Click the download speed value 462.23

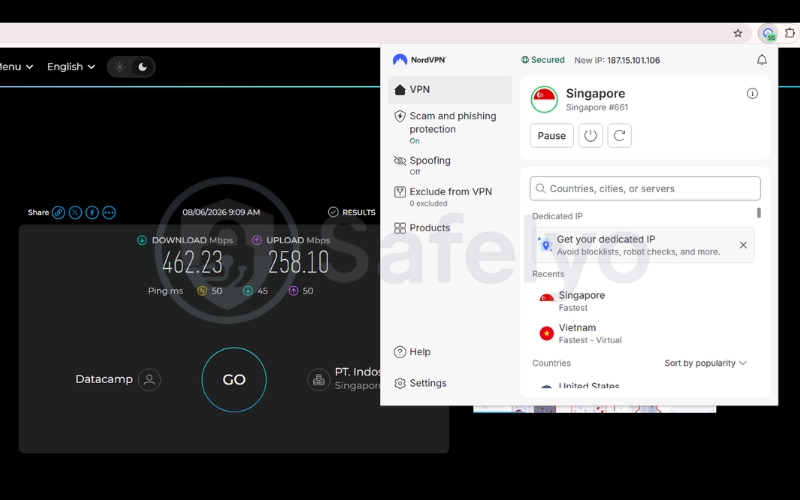192,262
